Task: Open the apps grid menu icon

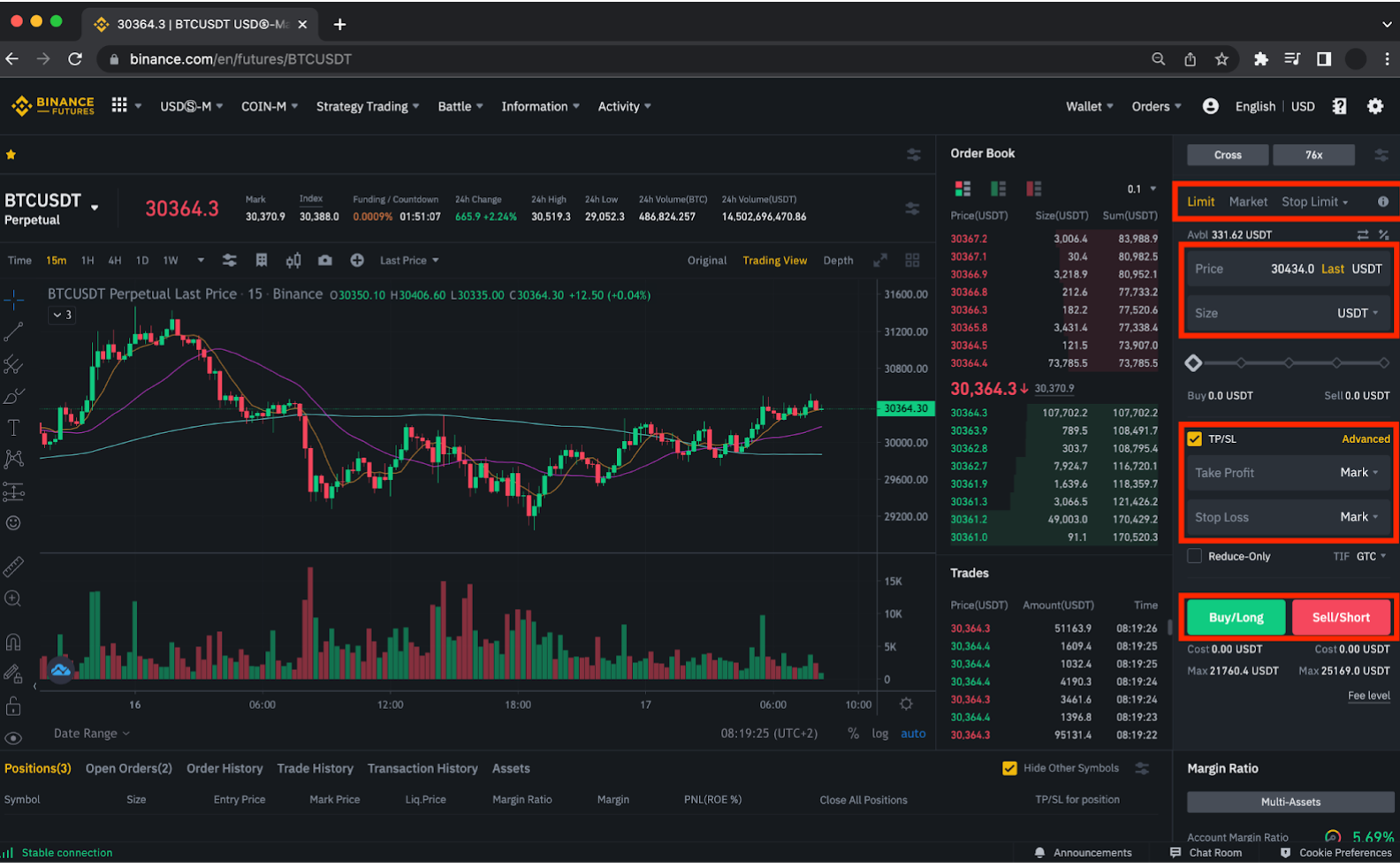Action: [x=119, y=105]
